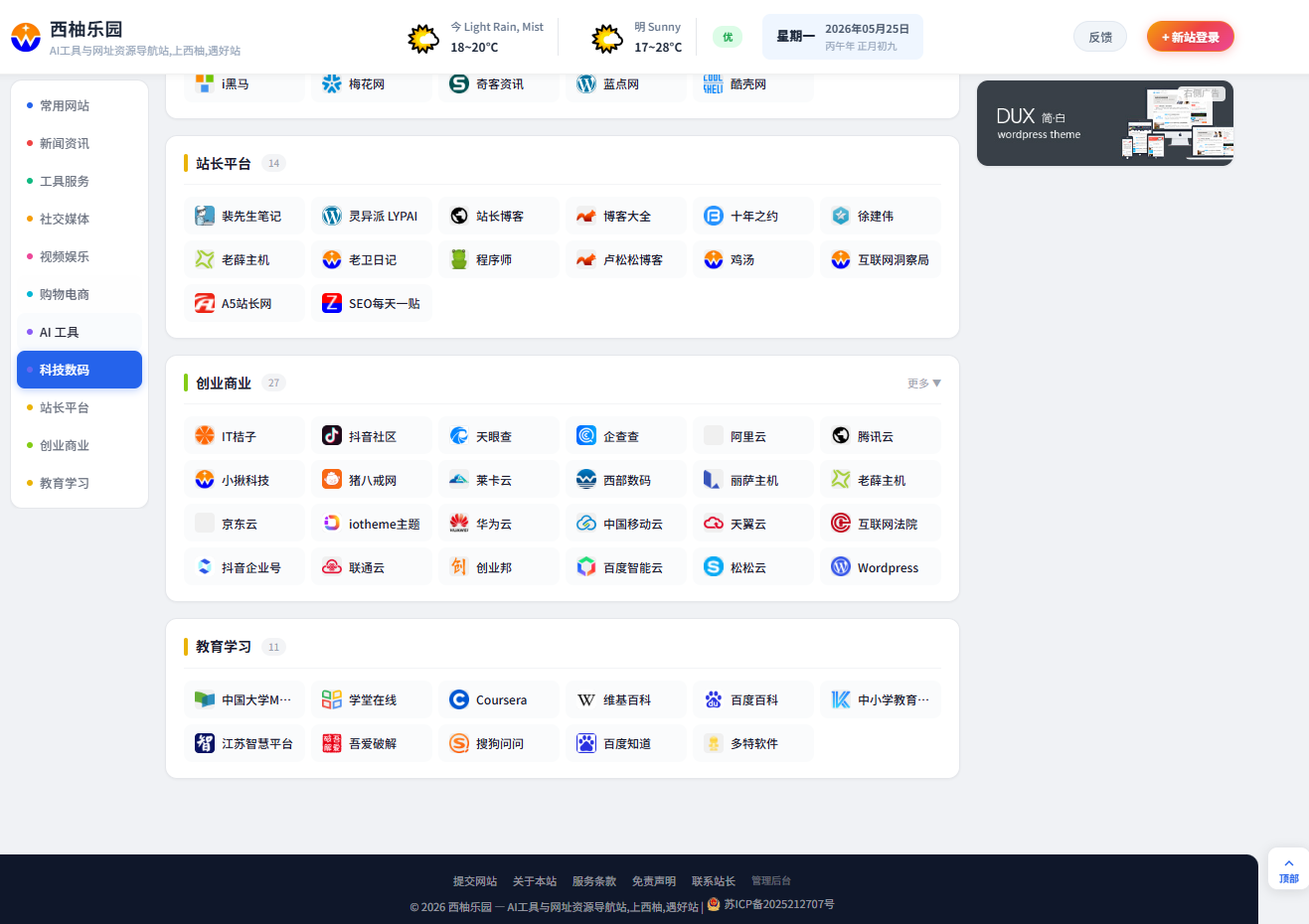This screenshot has width=1309, height=924.
Task: Click the 反馈 feedback button
Action: pos(1100,37)
